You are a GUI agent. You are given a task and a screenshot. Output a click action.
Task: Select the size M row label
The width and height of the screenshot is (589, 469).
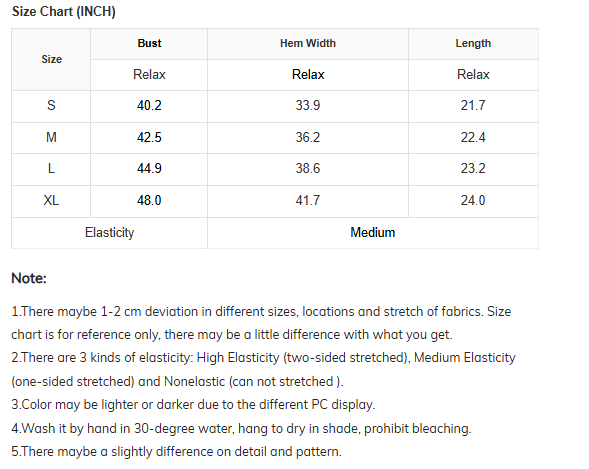click(x=51, y=137)
